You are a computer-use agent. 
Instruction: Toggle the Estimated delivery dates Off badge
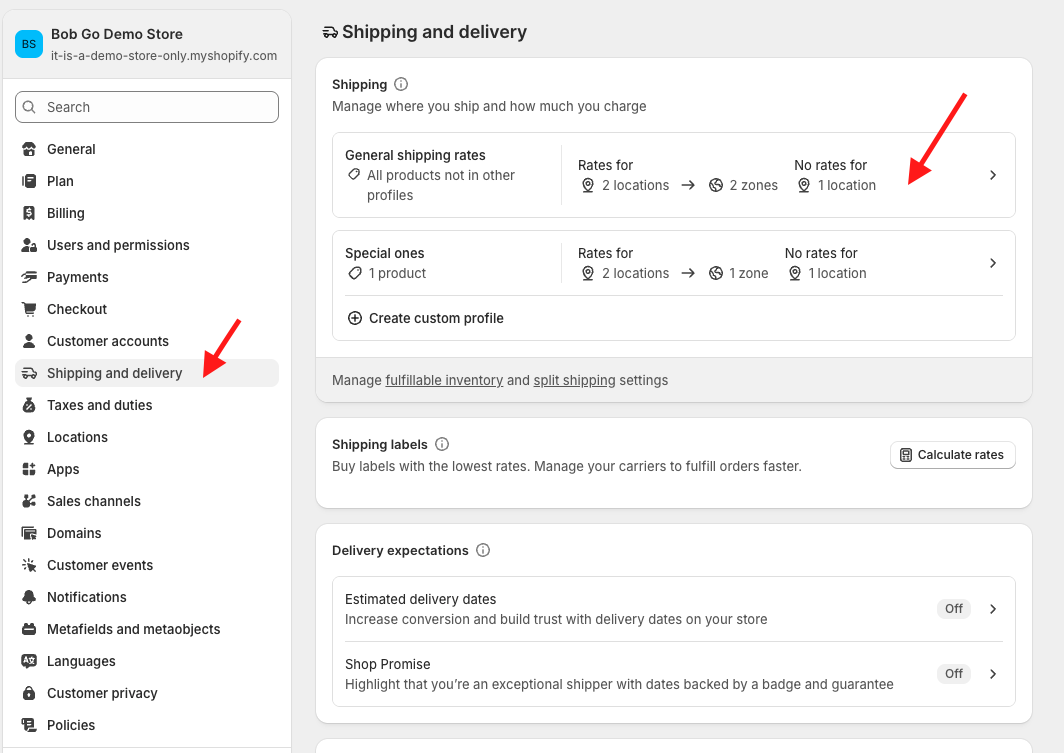(954, 609)
